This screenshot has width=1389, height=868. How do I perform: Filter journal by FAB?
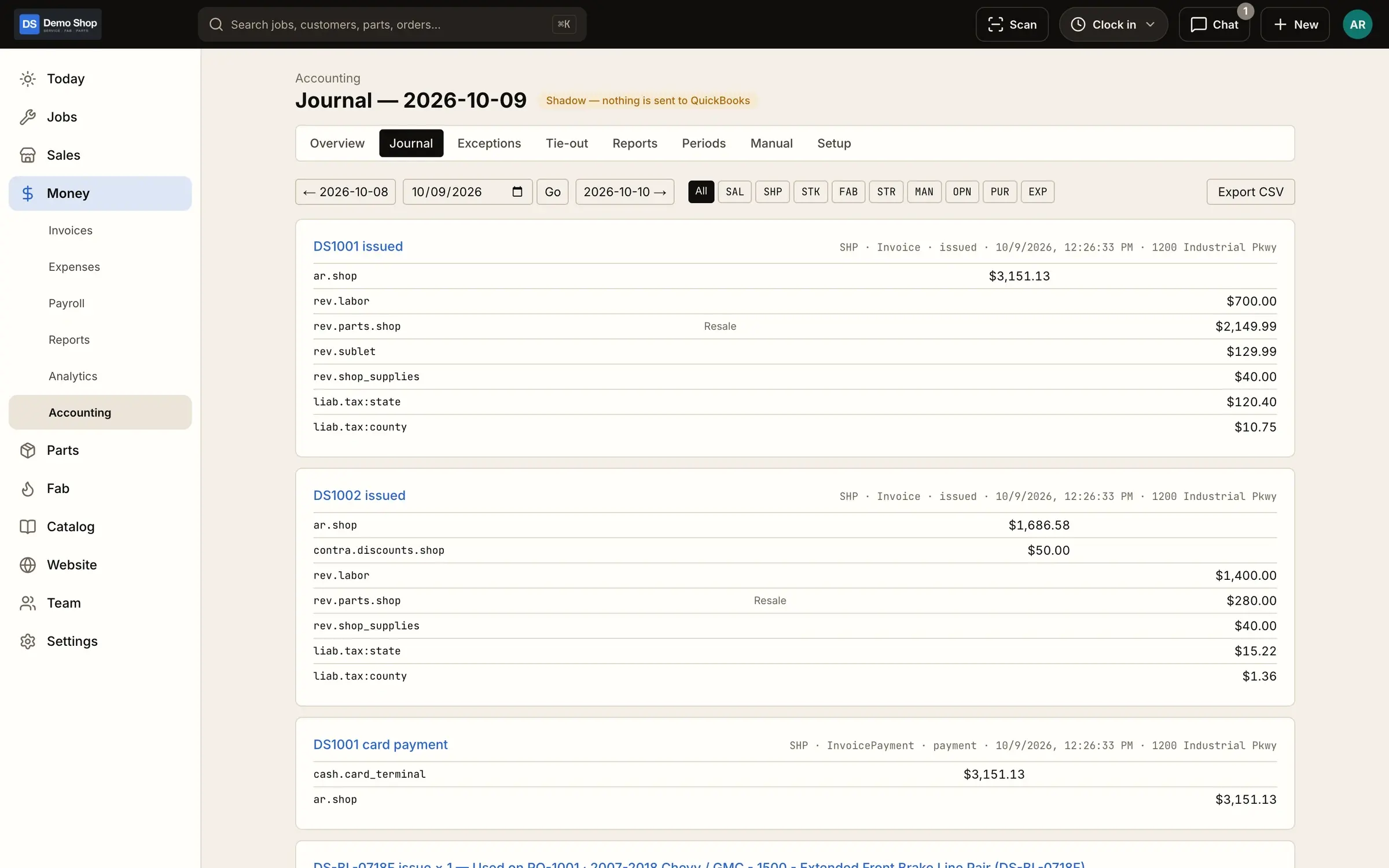tap(848, 192)
